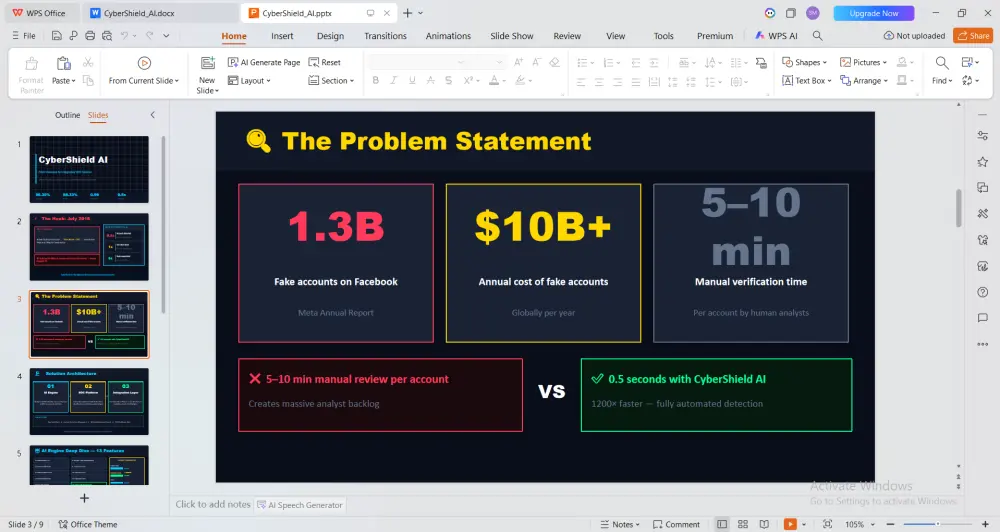Click the New Slide icon

point(207,63)
